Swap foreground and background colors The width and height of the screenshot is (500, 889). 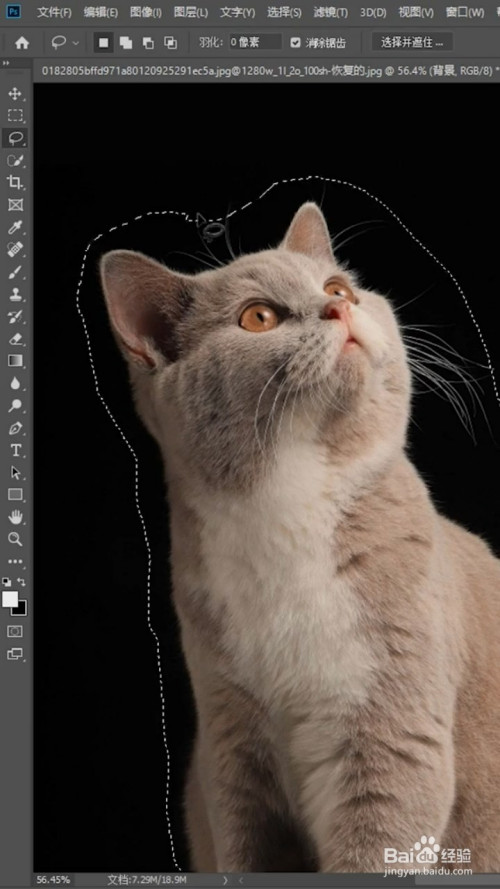point(22,582)
